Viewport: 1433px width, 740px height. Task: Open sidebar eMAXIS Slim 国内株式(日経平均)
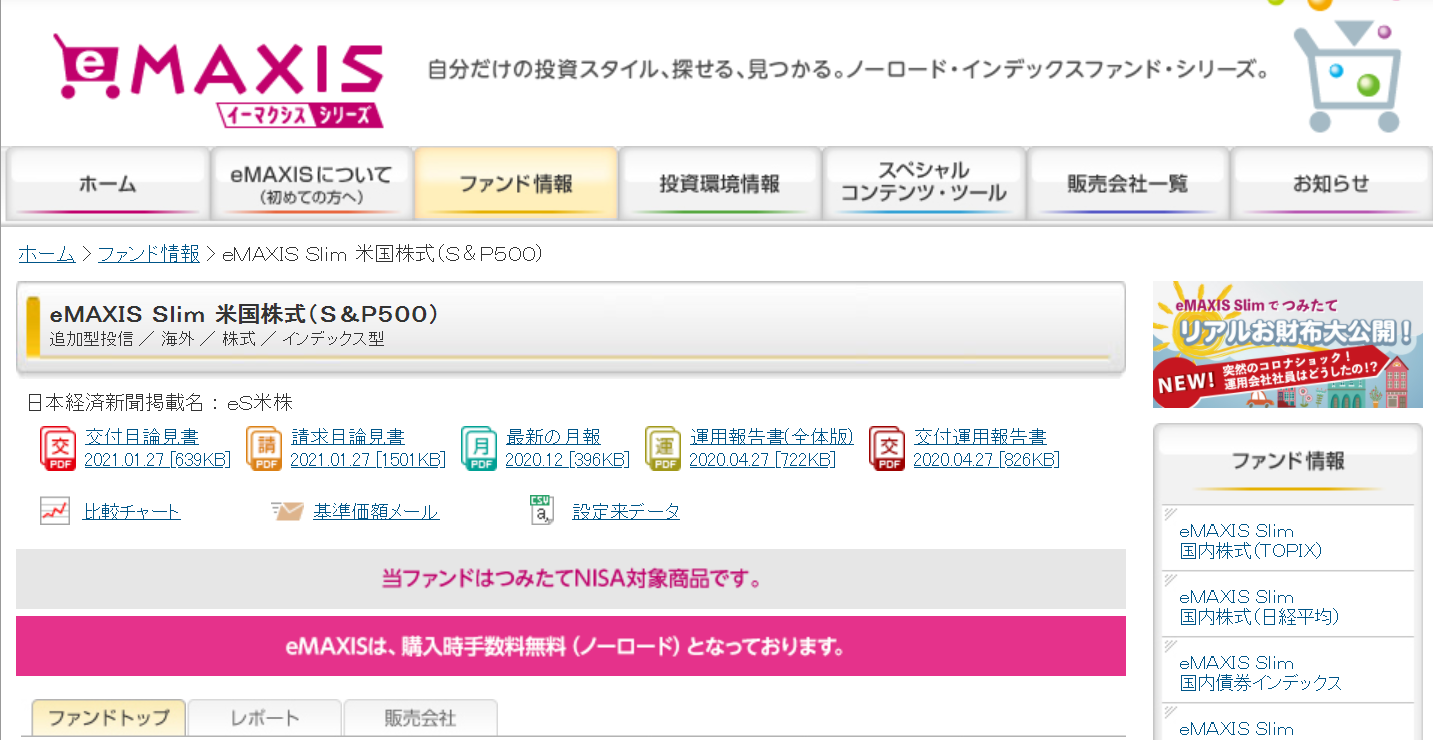point(1259,607)
